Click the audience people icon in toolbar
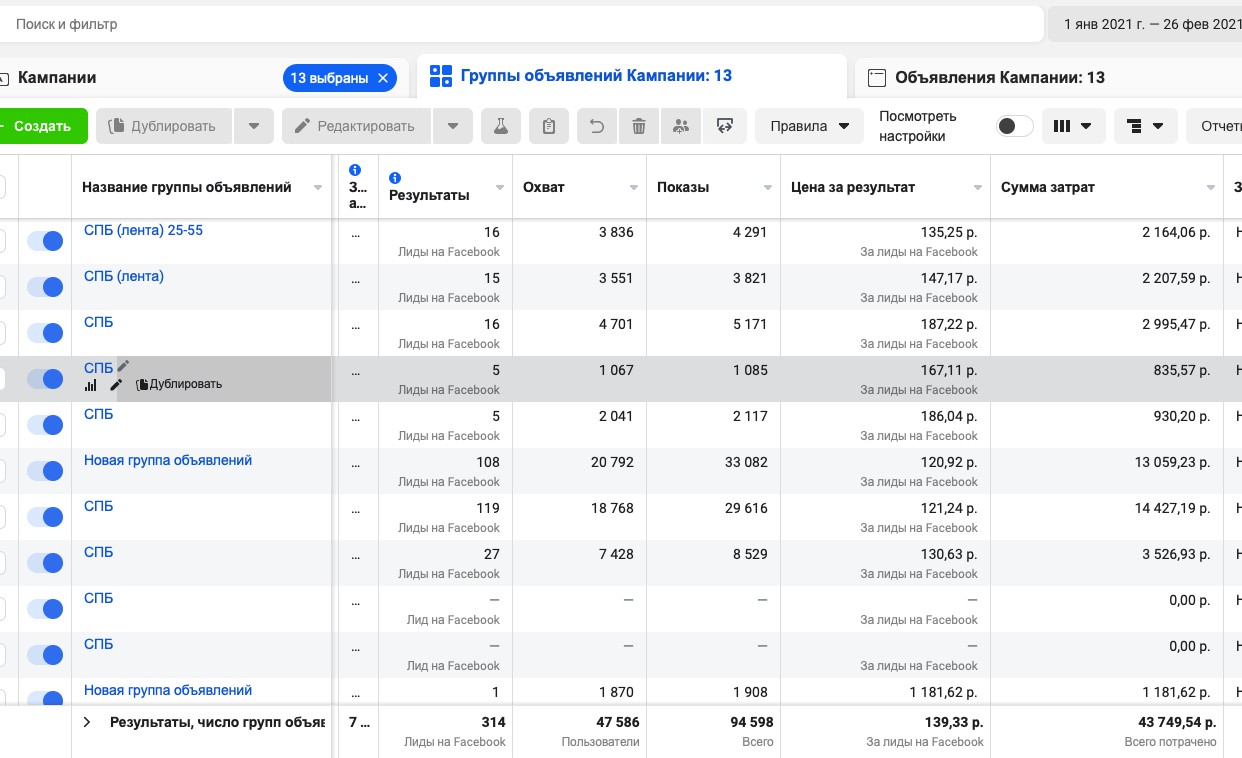 (x=681, y=126)
